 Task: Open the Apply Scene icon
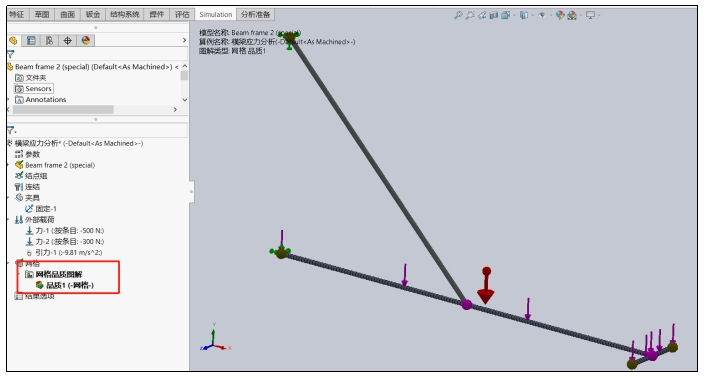[572, 15]
